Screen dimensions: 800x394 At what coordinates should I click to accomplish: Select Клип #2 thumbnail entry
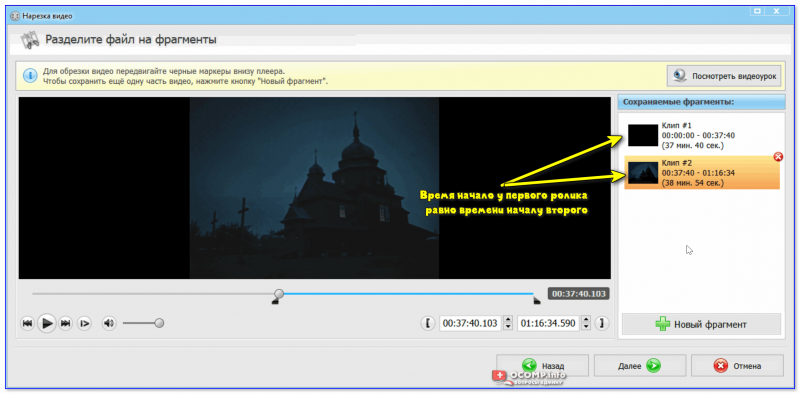tap(702, 173)
